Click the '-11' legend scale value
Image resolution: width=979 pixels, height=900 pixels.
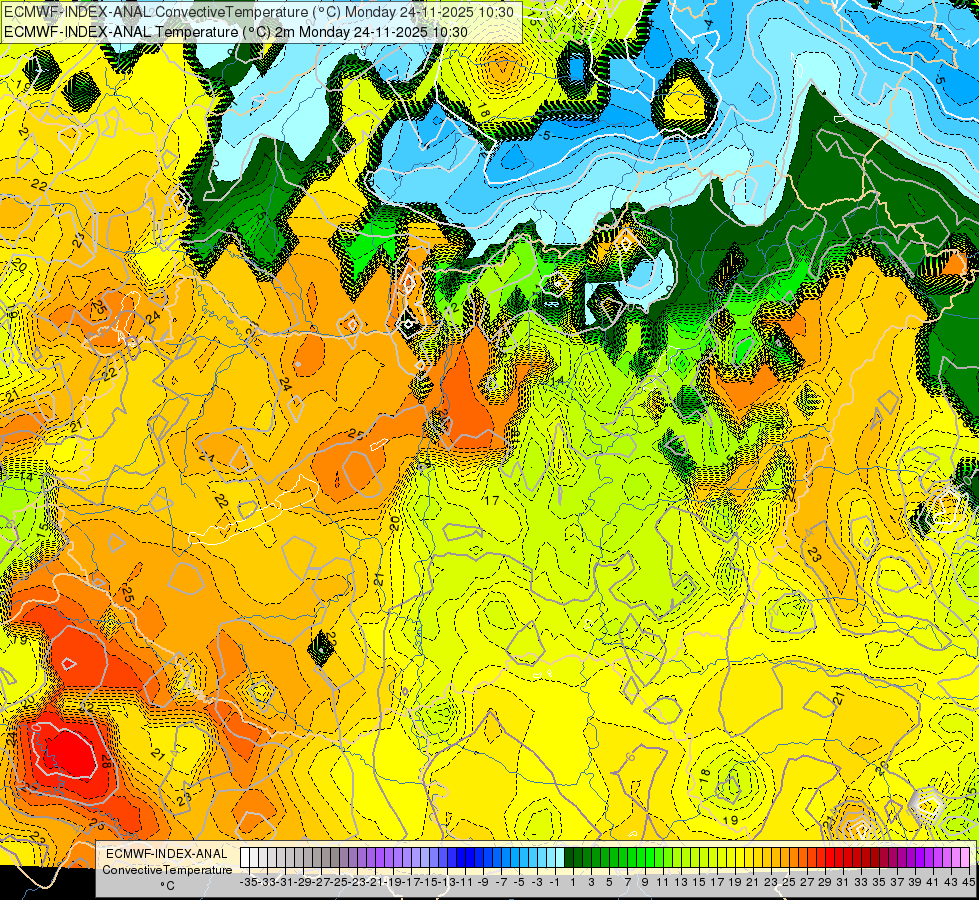pos(465,883)
